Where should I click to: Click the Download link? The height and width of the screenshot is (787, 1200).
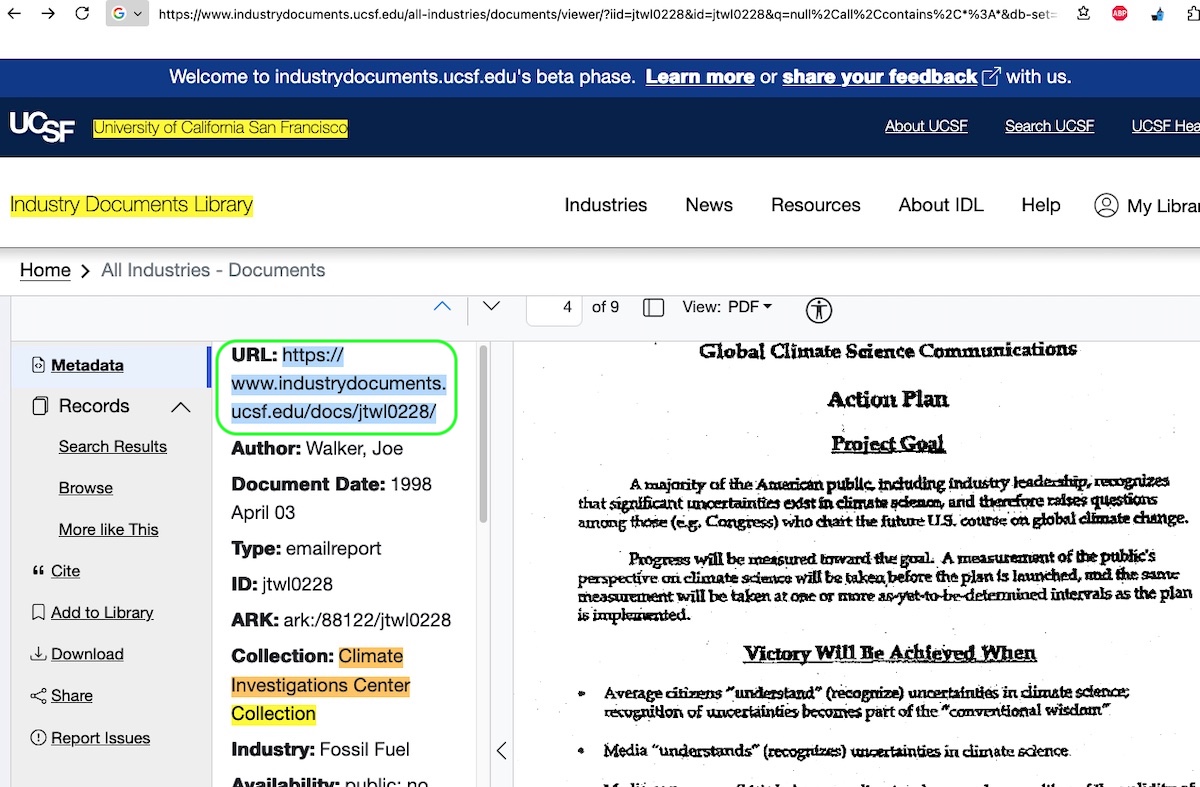coord(87,654)
